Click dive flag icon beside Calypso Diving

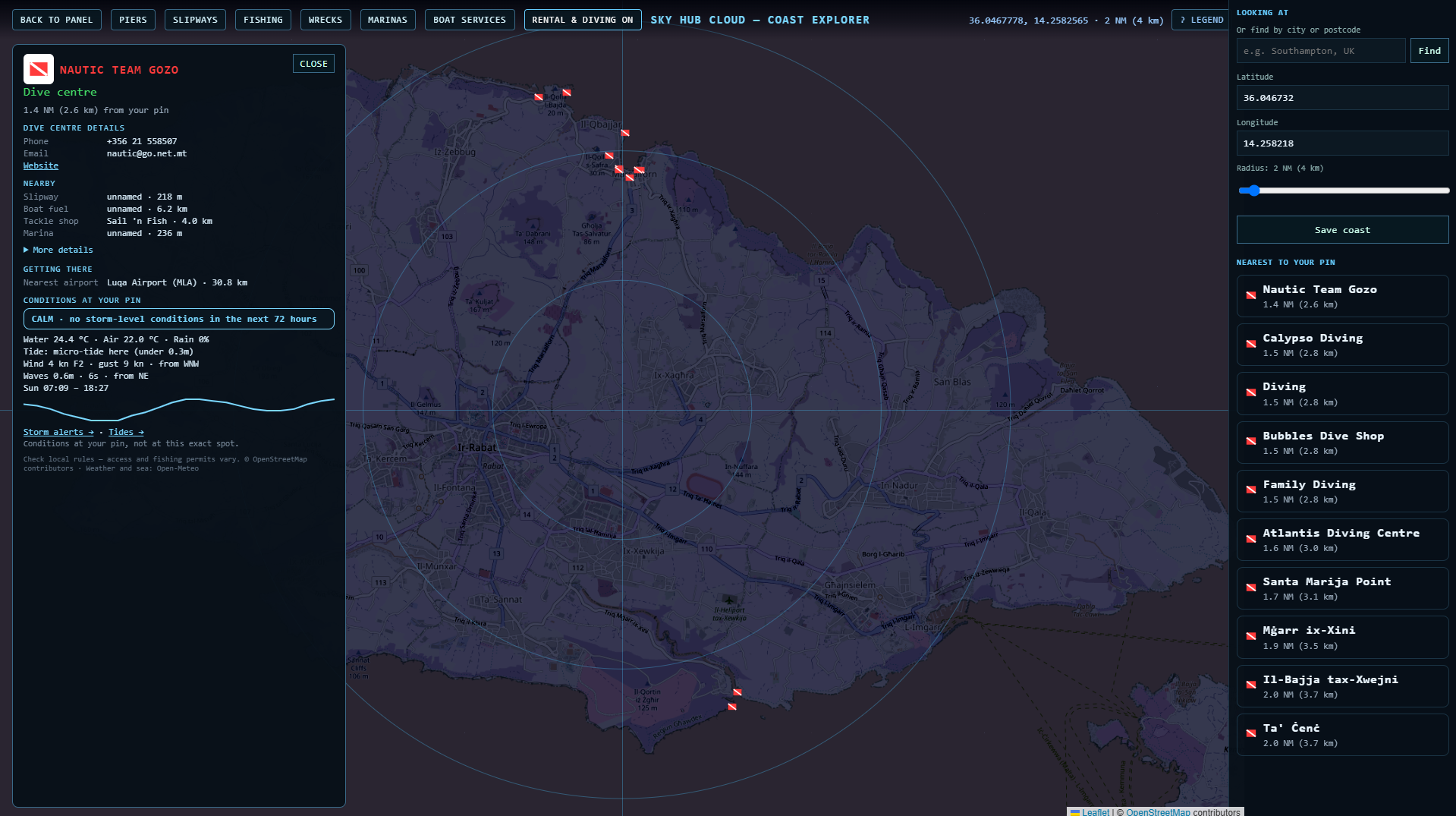coord(1250,345)
